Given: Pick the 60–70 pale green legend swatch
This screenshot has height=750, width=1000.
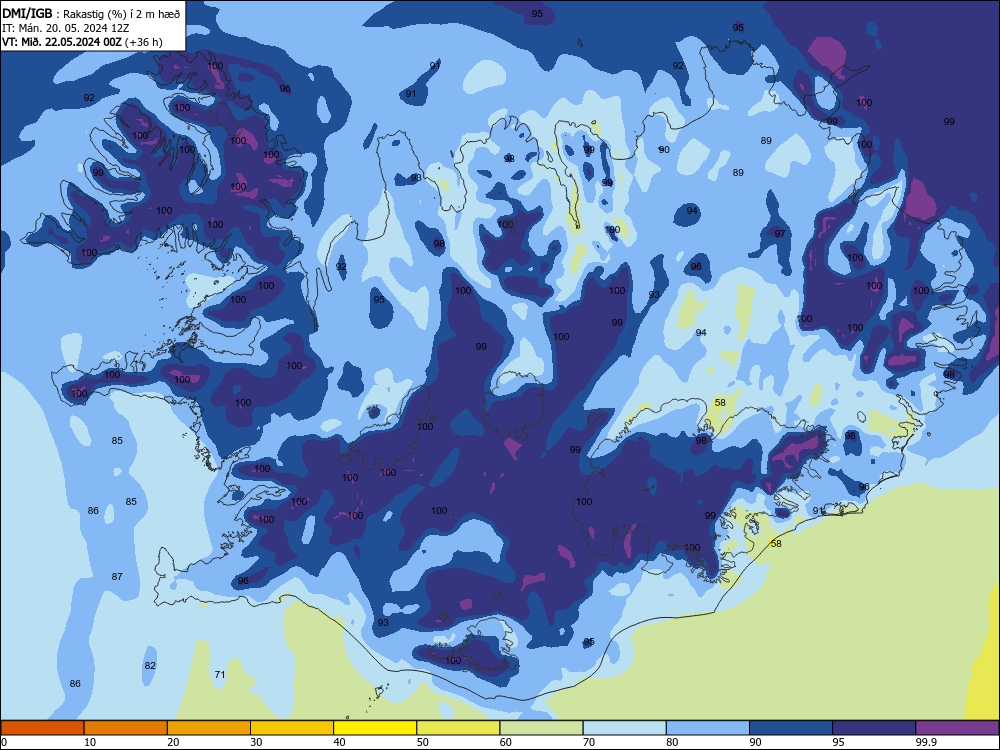Looking at the screenshot, I should (x=541, y=728).
